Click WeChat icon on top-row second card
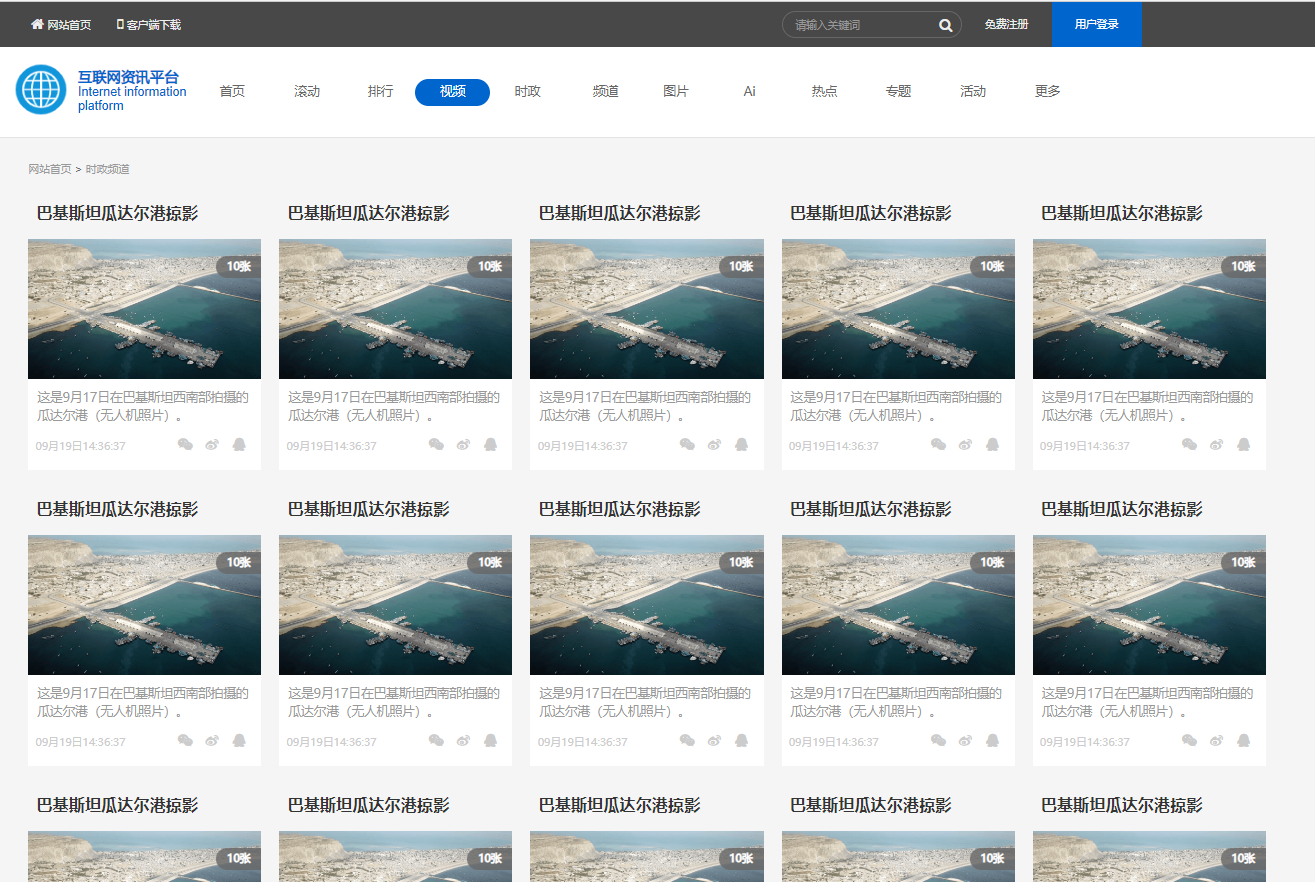1315x882 pixels. pos(436,445)
